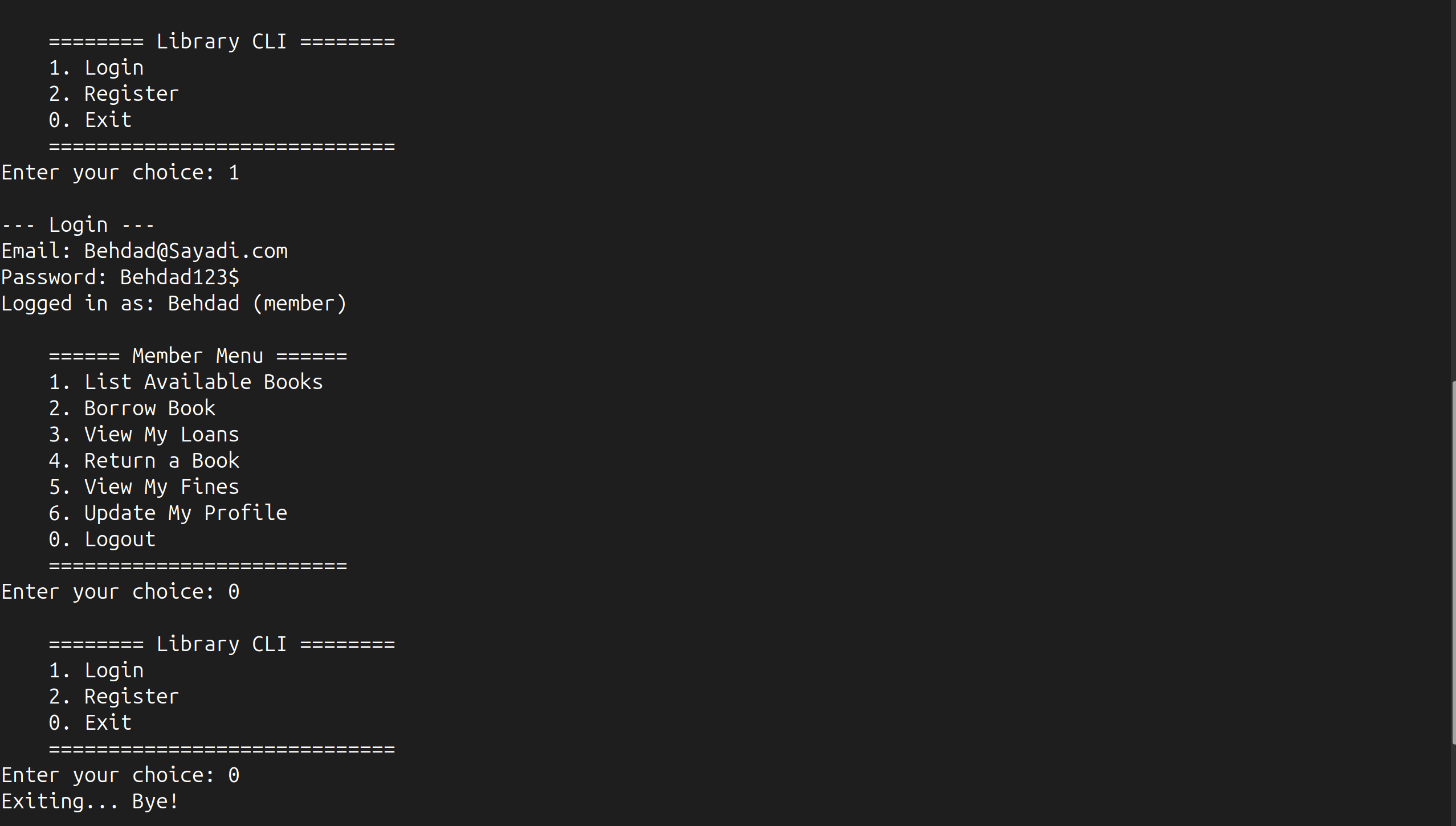Click the 'Logged in as: Behdad (member)' message
The image size is (1456, 826).
click(174, 304)
